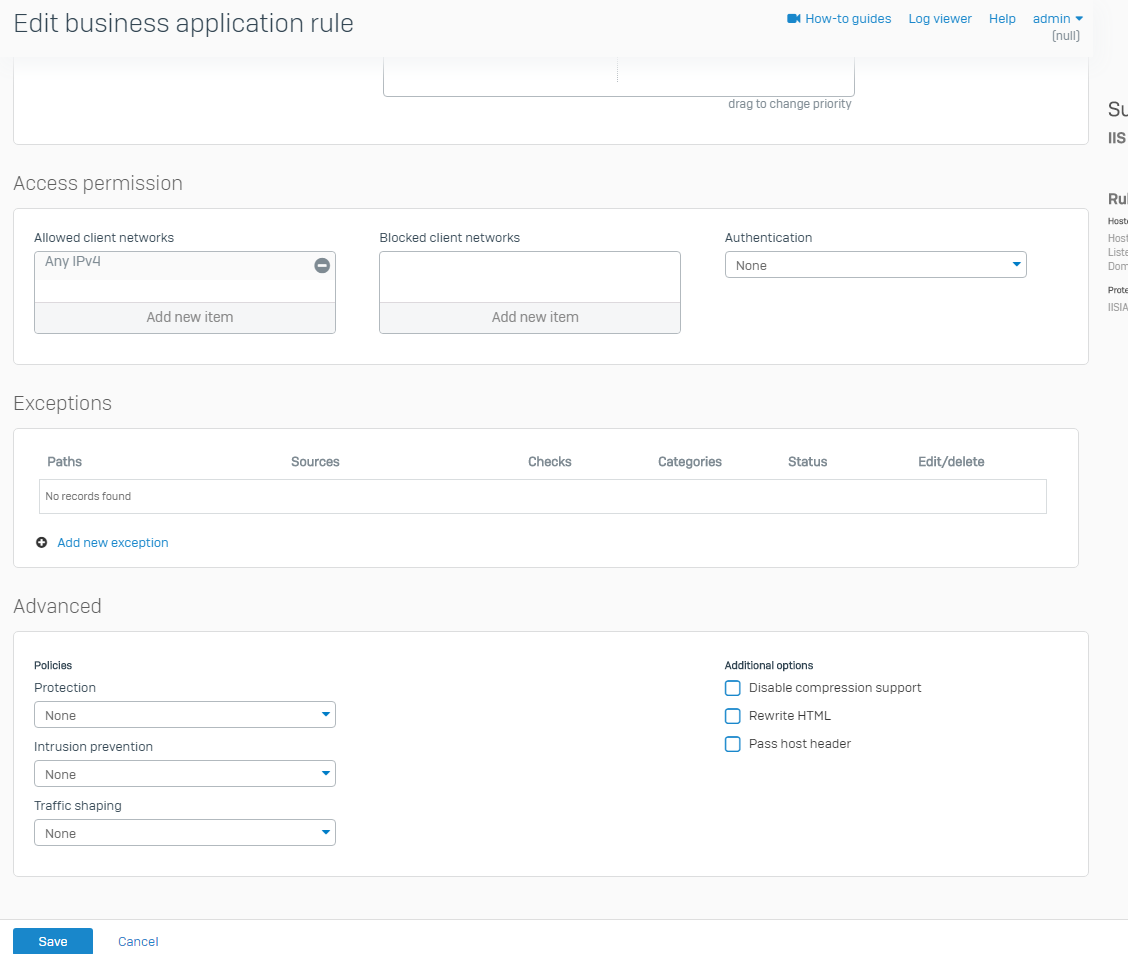The image size is (1128, 954).
Task: Open the Authentication dropdown
Action: point(875,265)
